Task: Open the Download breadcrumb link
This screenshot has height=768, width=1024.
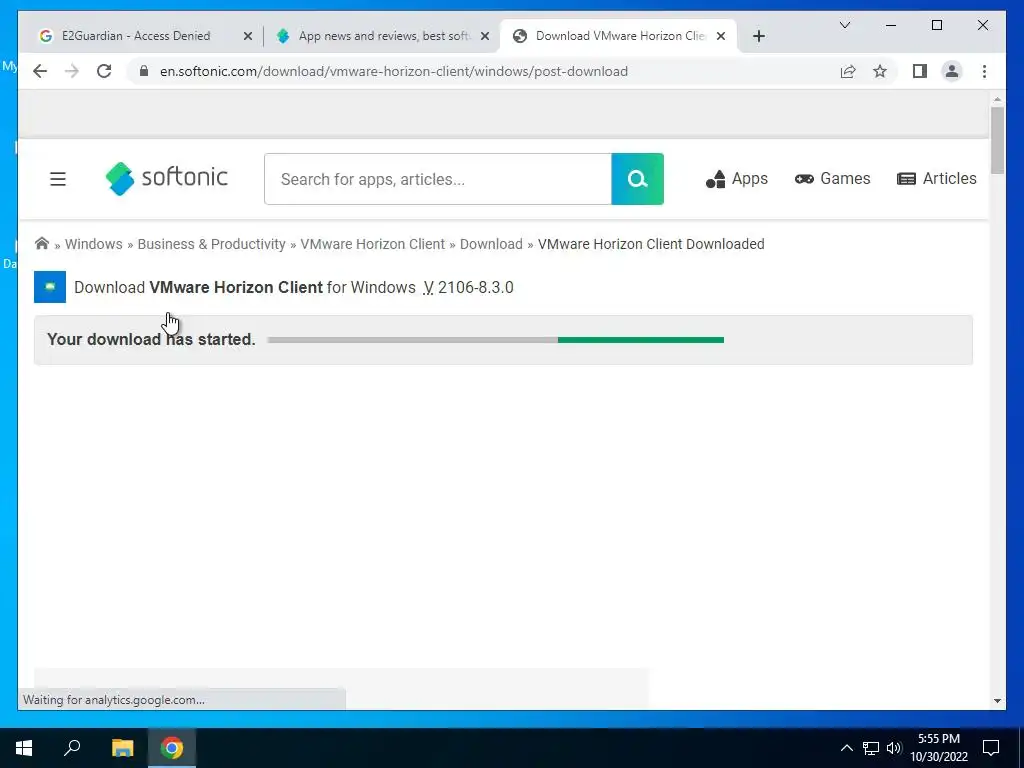Action: pyautogui.click(x=491, y=244)
